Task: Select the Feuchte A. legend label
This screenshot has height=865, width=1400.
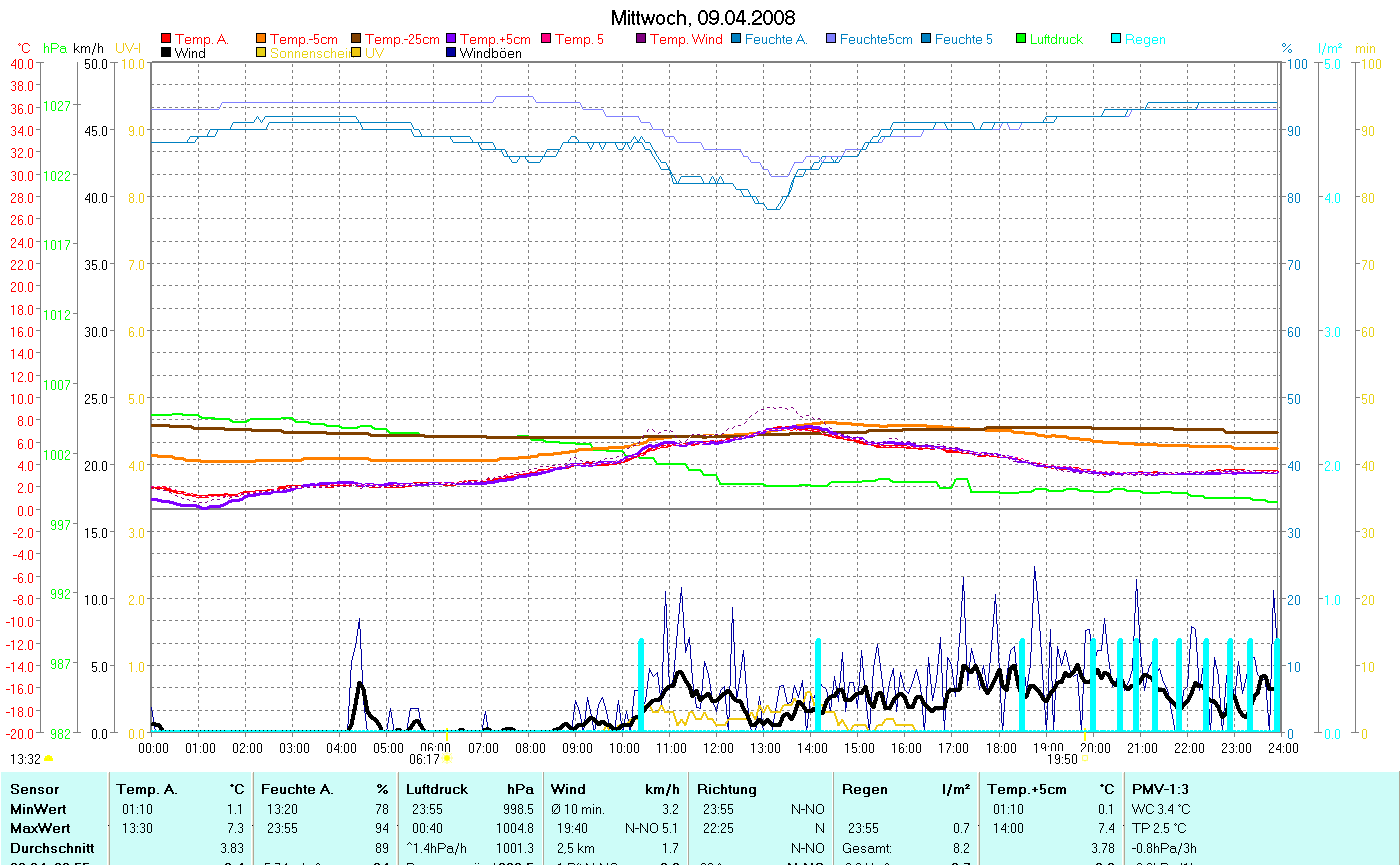Action: [x=775, y=40]
